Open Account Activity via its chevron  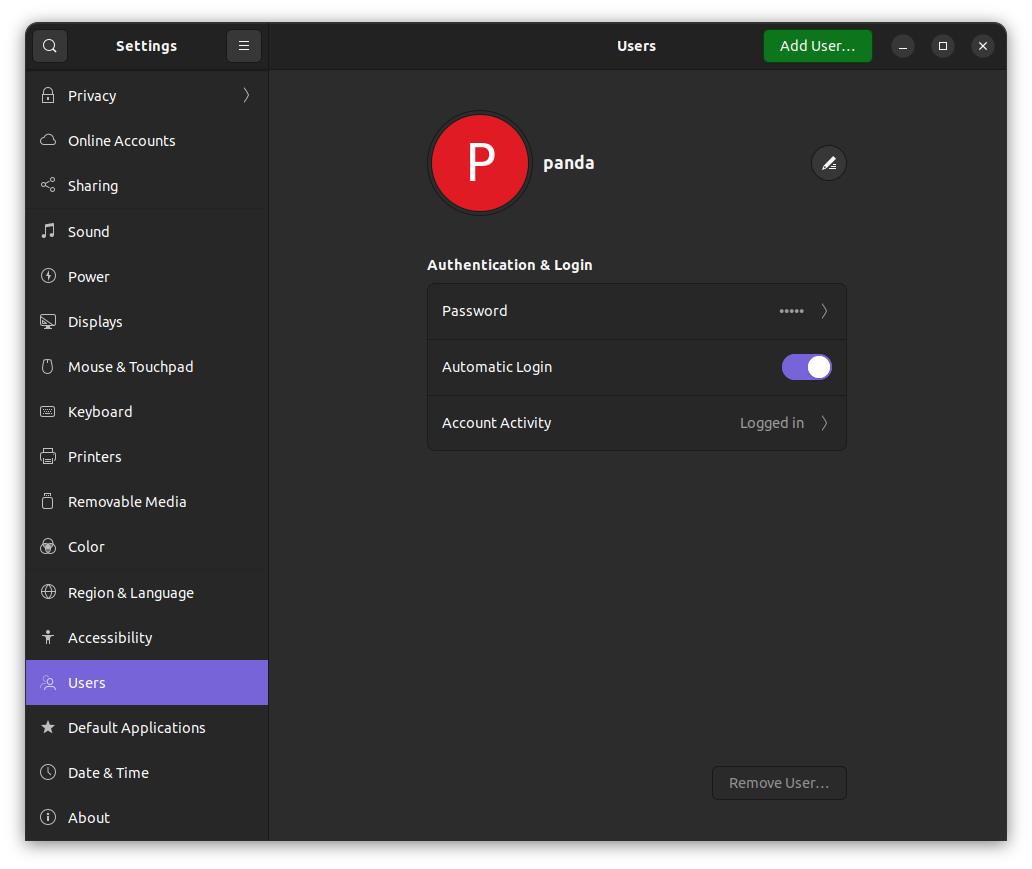coord(824,423)
